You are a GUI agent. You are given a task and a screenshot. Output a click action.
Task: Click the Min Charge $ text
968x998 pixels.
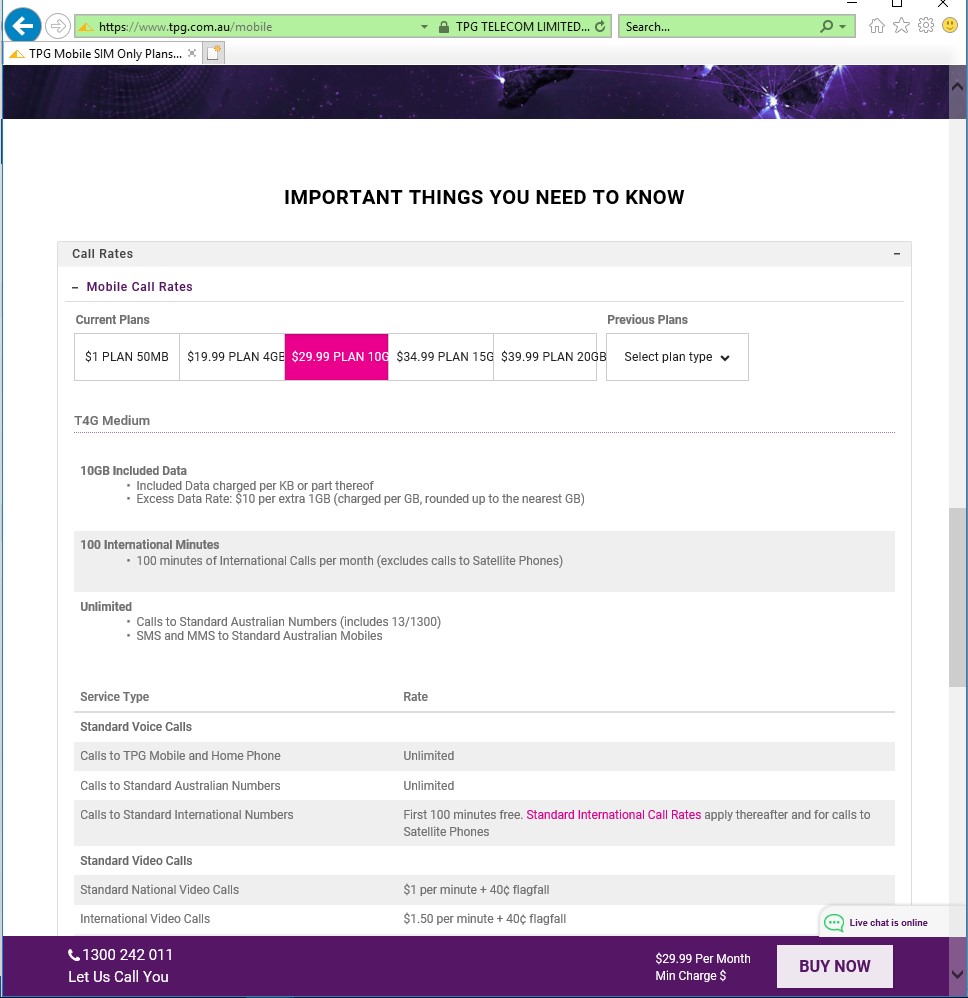coord(691,976)
